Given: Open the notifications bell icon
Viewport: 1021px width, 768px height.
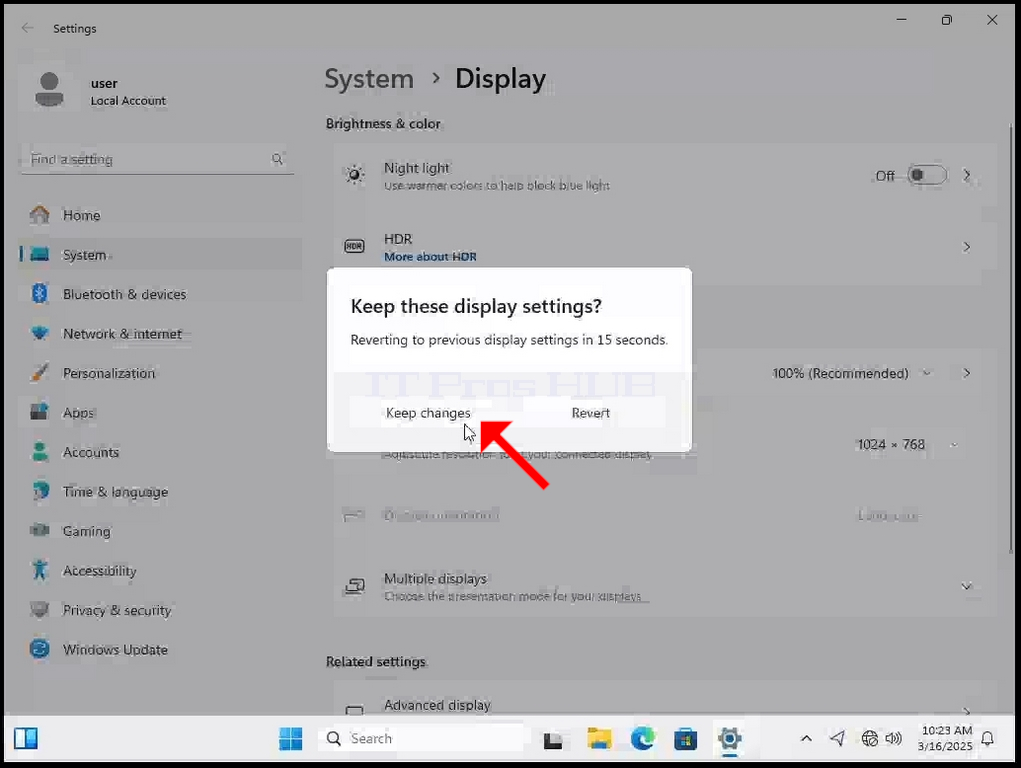Looking at the screenshot, I should pyautogui.click(x=988, y=738).
